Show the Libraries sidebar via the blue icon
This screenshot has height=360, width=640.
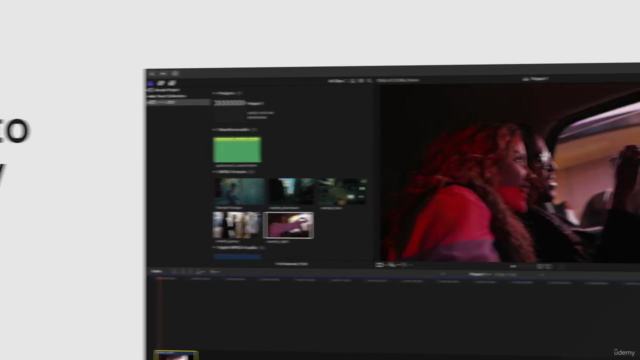[x=150, y=83]
